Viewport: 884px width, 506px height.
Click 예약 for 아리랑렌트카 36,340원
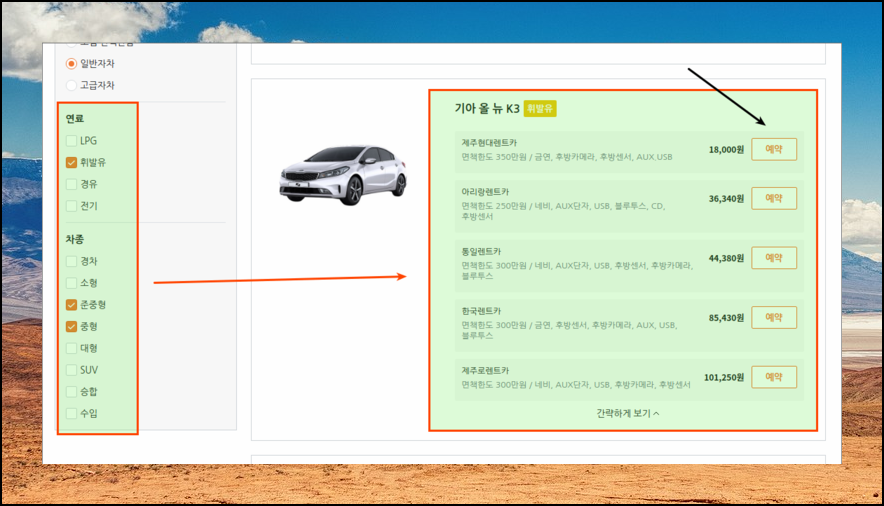point(774,198)
